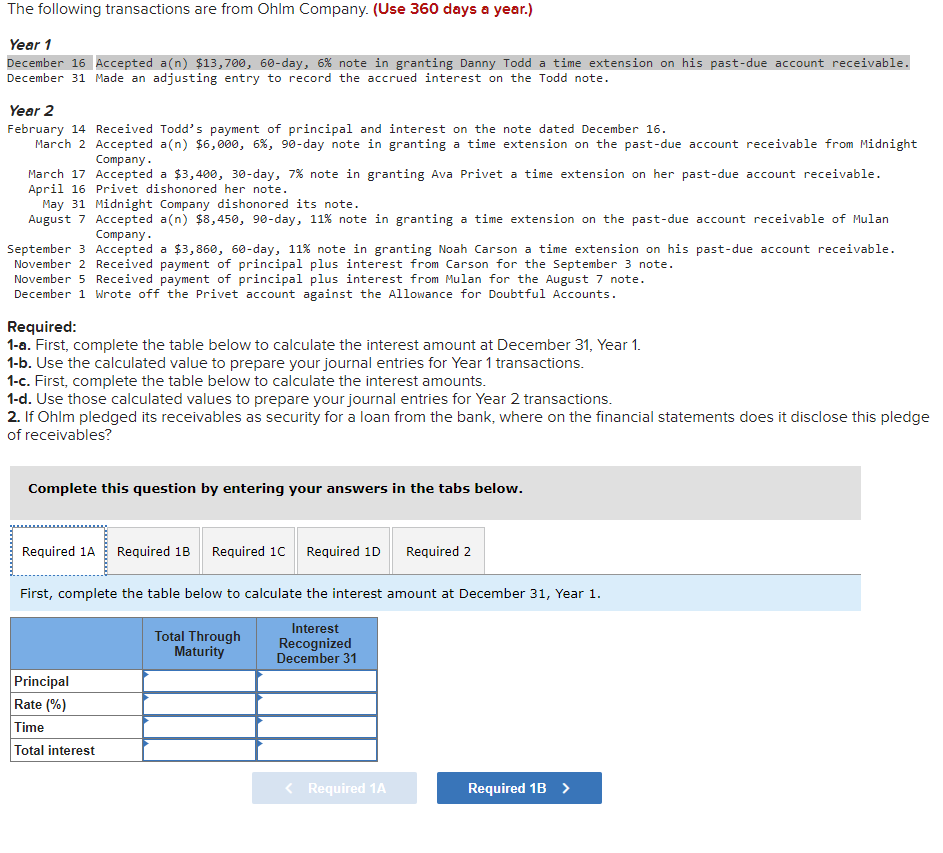Switch to the Required 1B tab
943x853 pixels.
click(153, 551)
